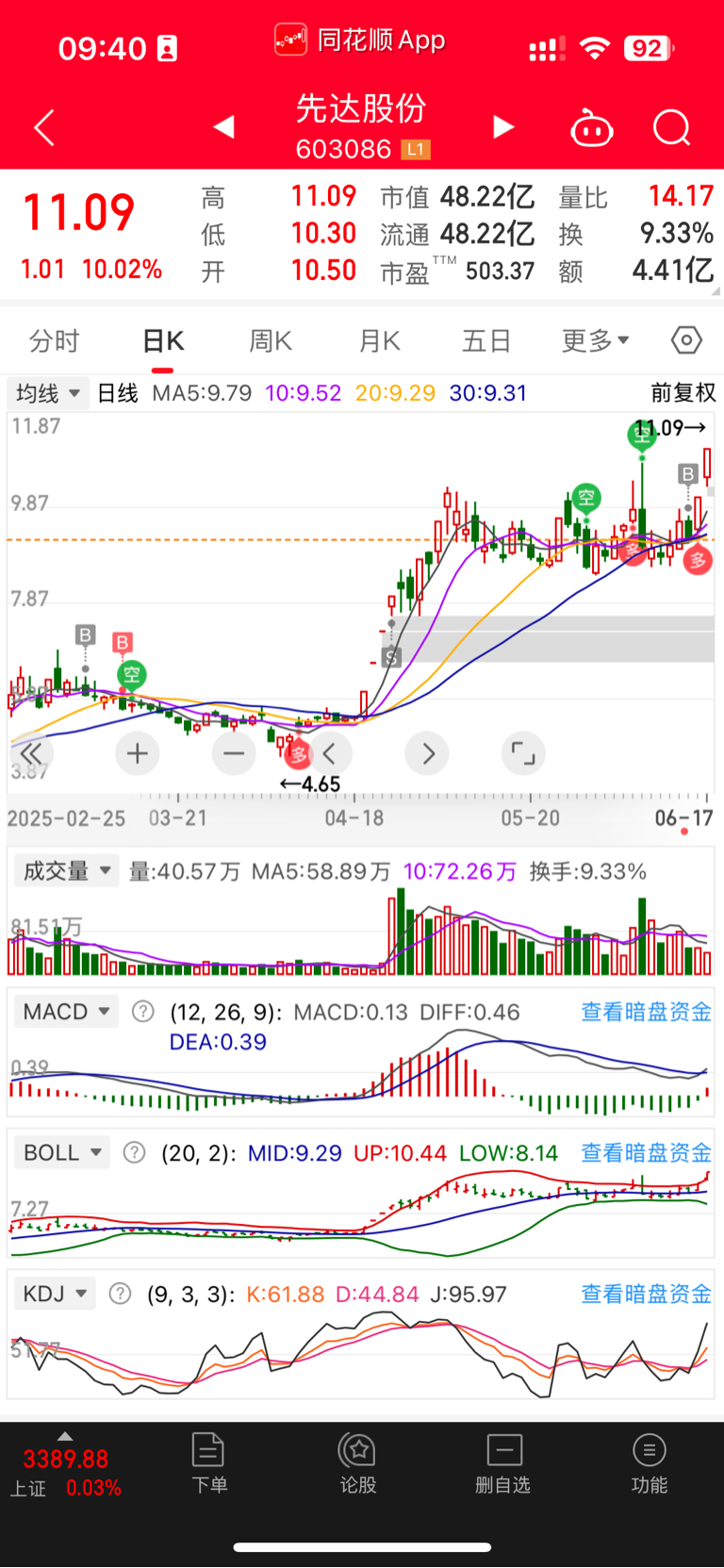Screen dimensions: 724x1568
Task: Tap the 上证 3389.88 index ticker
Action: point(65,1473)
